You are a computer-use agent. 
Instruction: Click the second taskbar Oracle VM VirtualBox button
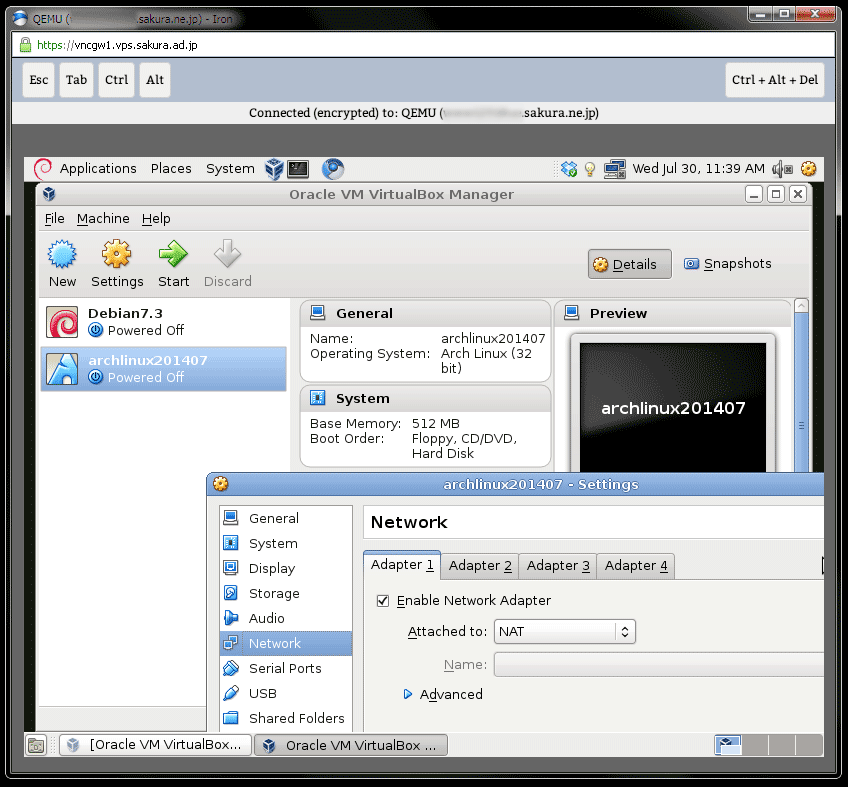[351, 745]
